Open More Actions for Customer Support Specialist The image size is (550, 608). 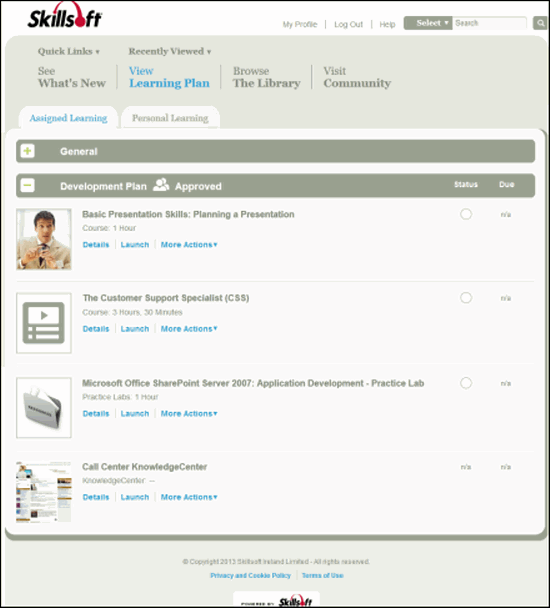point(189,329)
